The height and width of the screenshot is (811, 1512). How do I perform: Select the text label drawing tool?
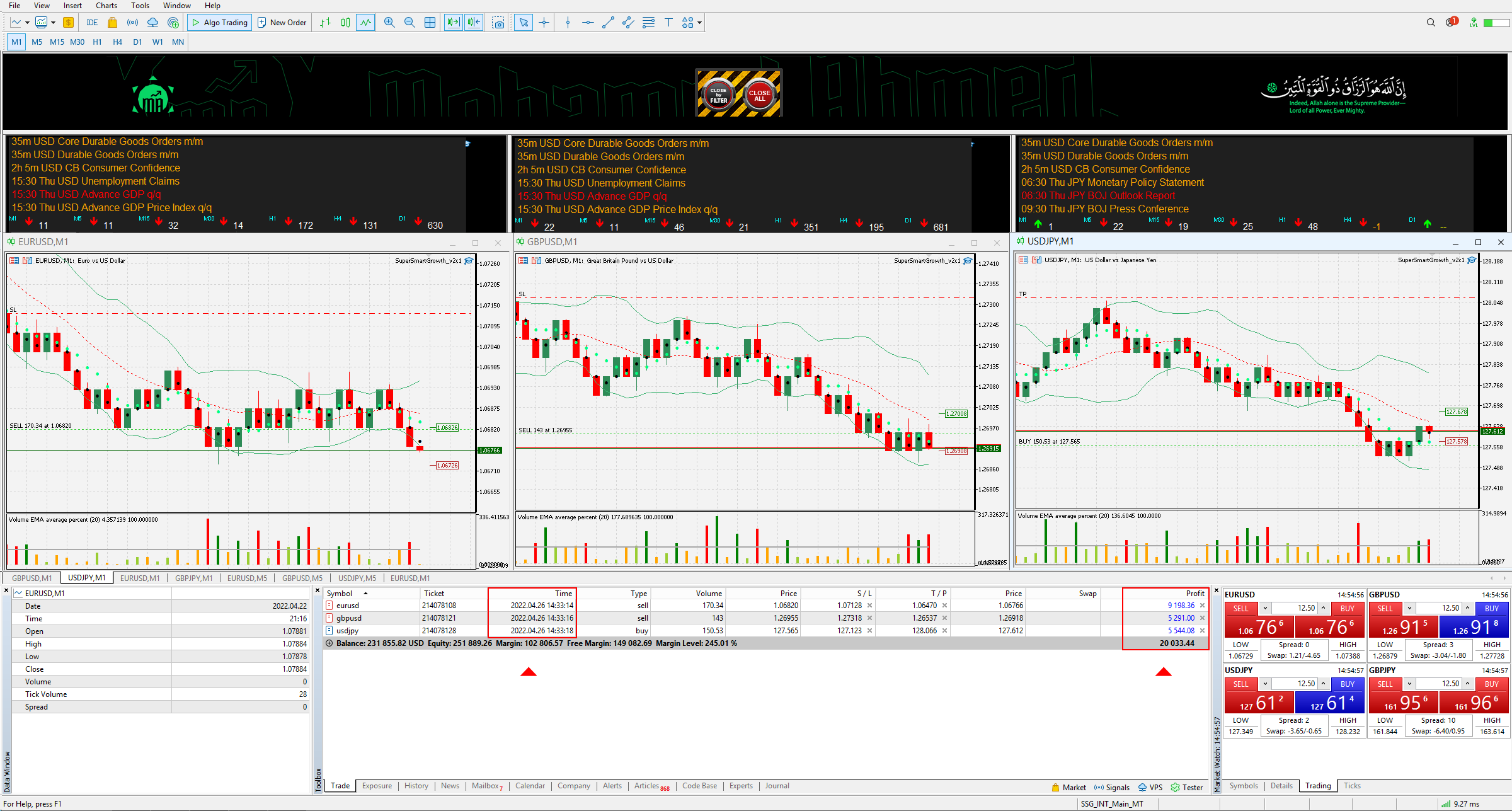click(x=668, y=23)
